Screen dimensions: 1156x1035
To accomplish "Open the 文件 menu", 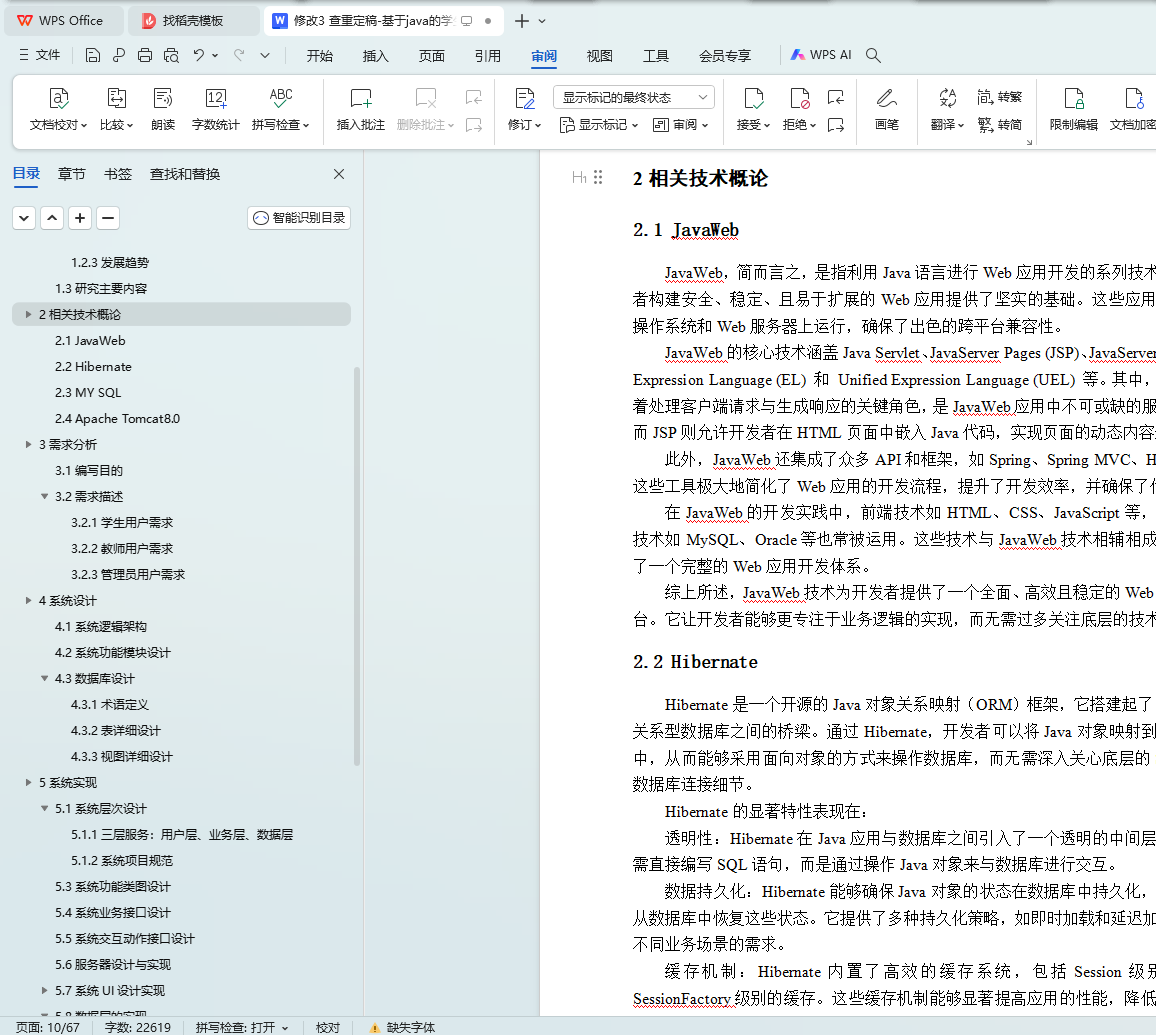I will 40,55.
